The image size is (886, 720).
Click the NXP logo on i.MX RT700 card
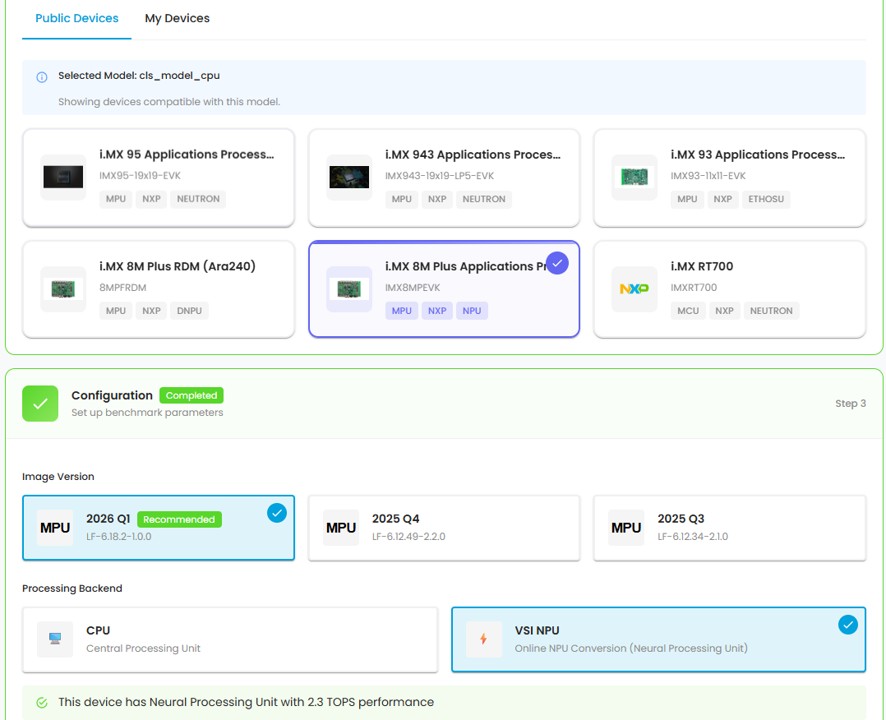pos(635,289)
